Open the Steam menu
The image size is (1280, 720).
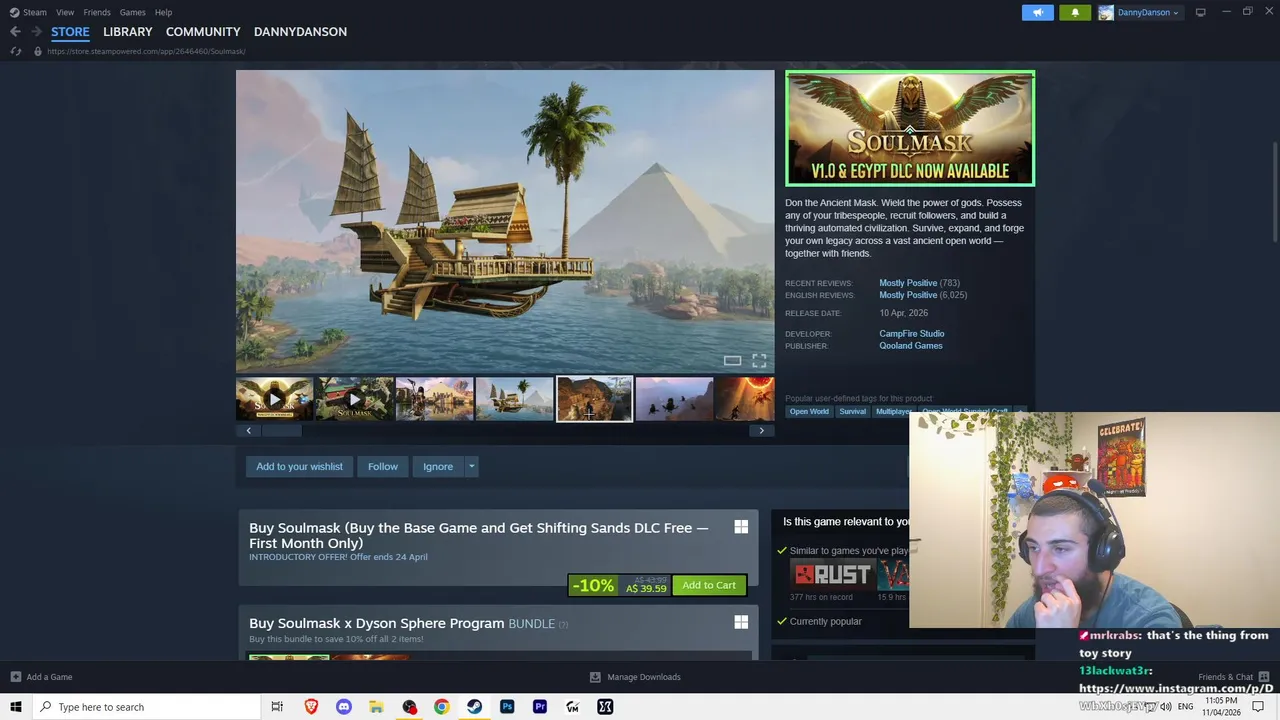35,12
